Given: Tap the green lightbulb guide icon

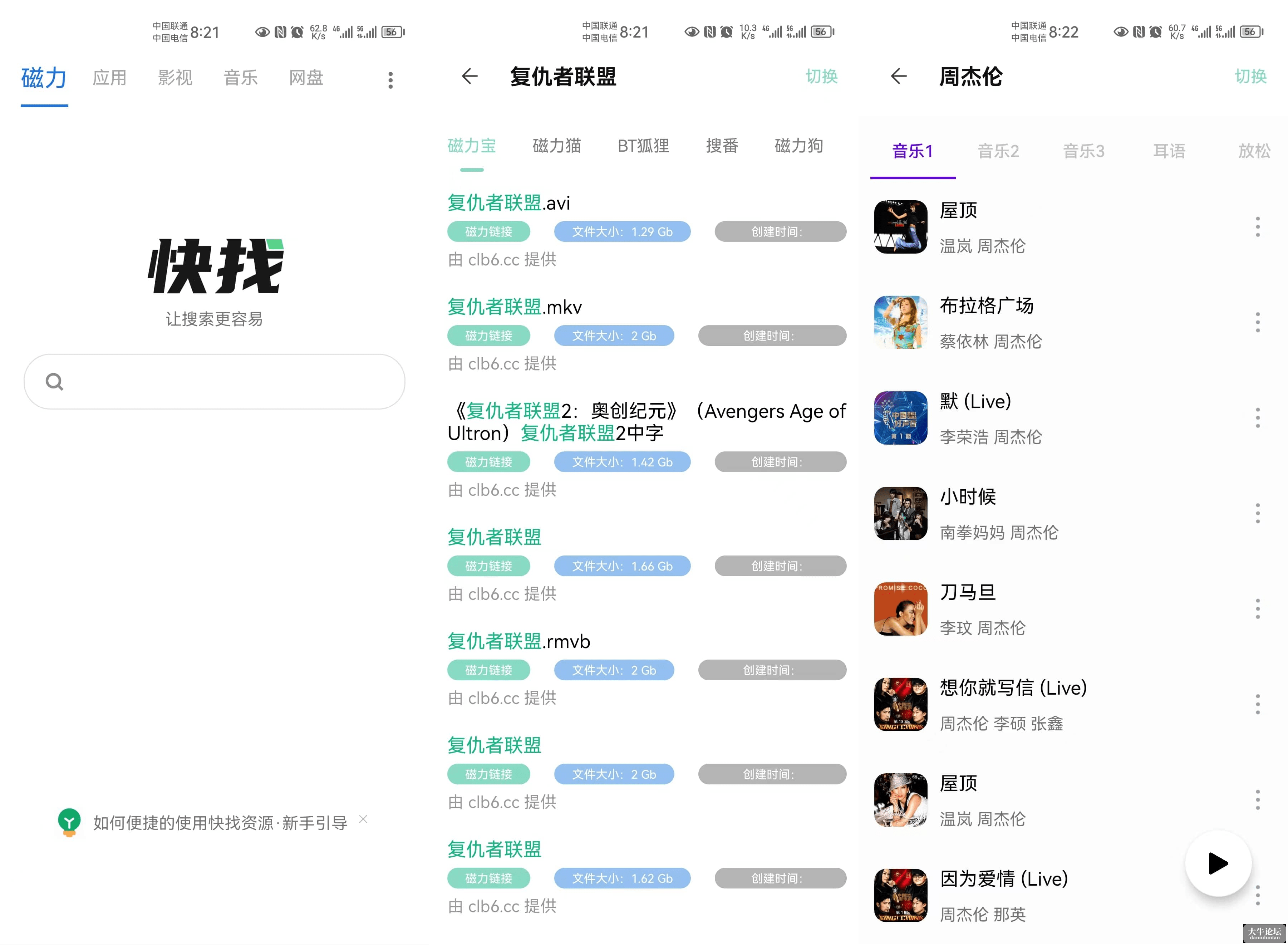Looking at the screenshot, I should coord(69,822).
